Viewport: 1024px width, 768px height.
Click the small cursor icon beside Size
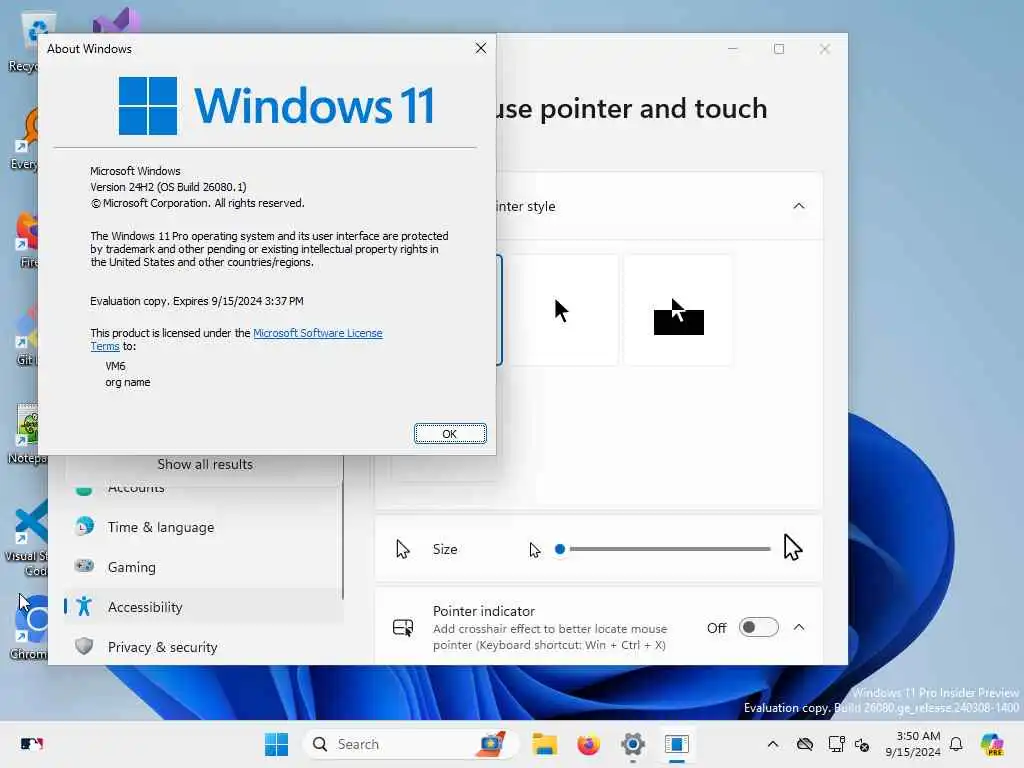535,551
